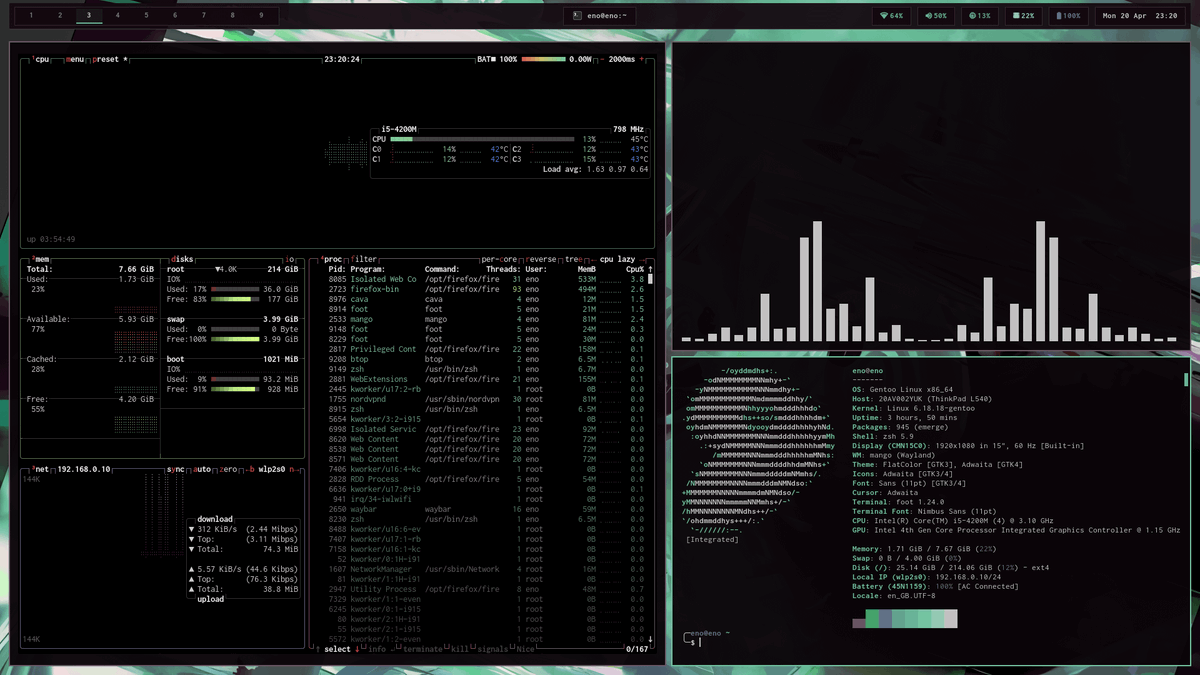Decrease the 2000ms update interval with minus
Screen dimensions: 1200x675
click(602, 60)
